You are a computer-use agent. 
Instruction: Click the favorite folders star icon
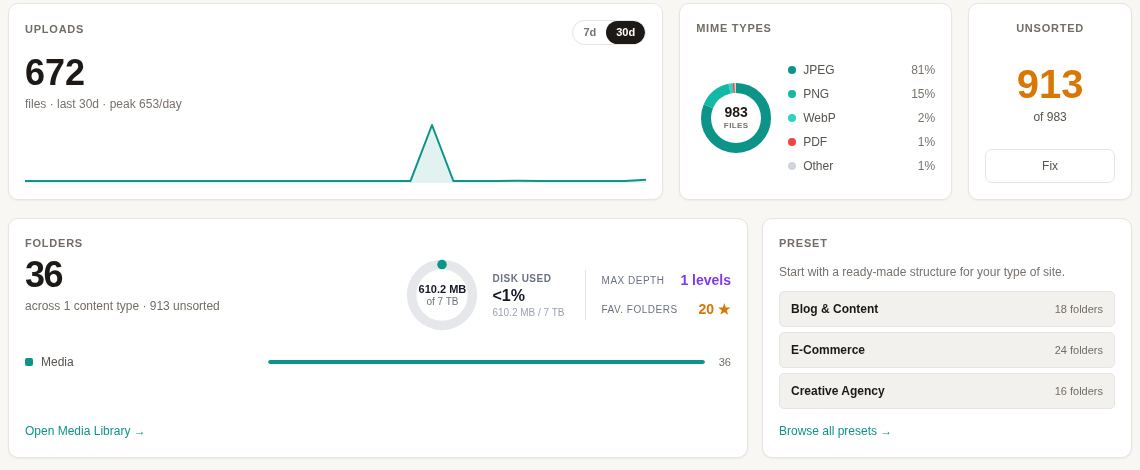tap(724, 309)
